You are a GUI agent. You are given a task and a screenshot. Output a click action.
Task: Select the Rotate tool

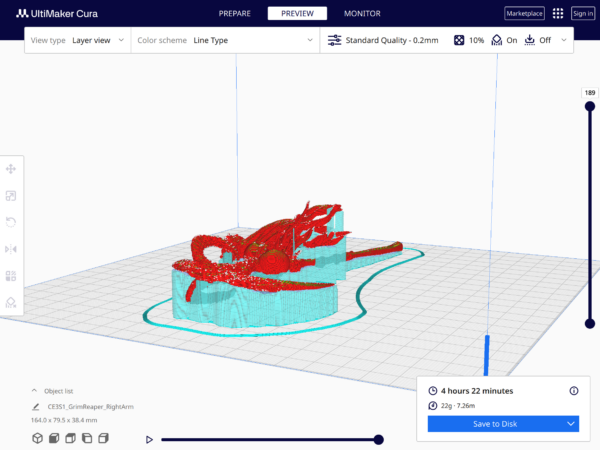tap(11, 222)
